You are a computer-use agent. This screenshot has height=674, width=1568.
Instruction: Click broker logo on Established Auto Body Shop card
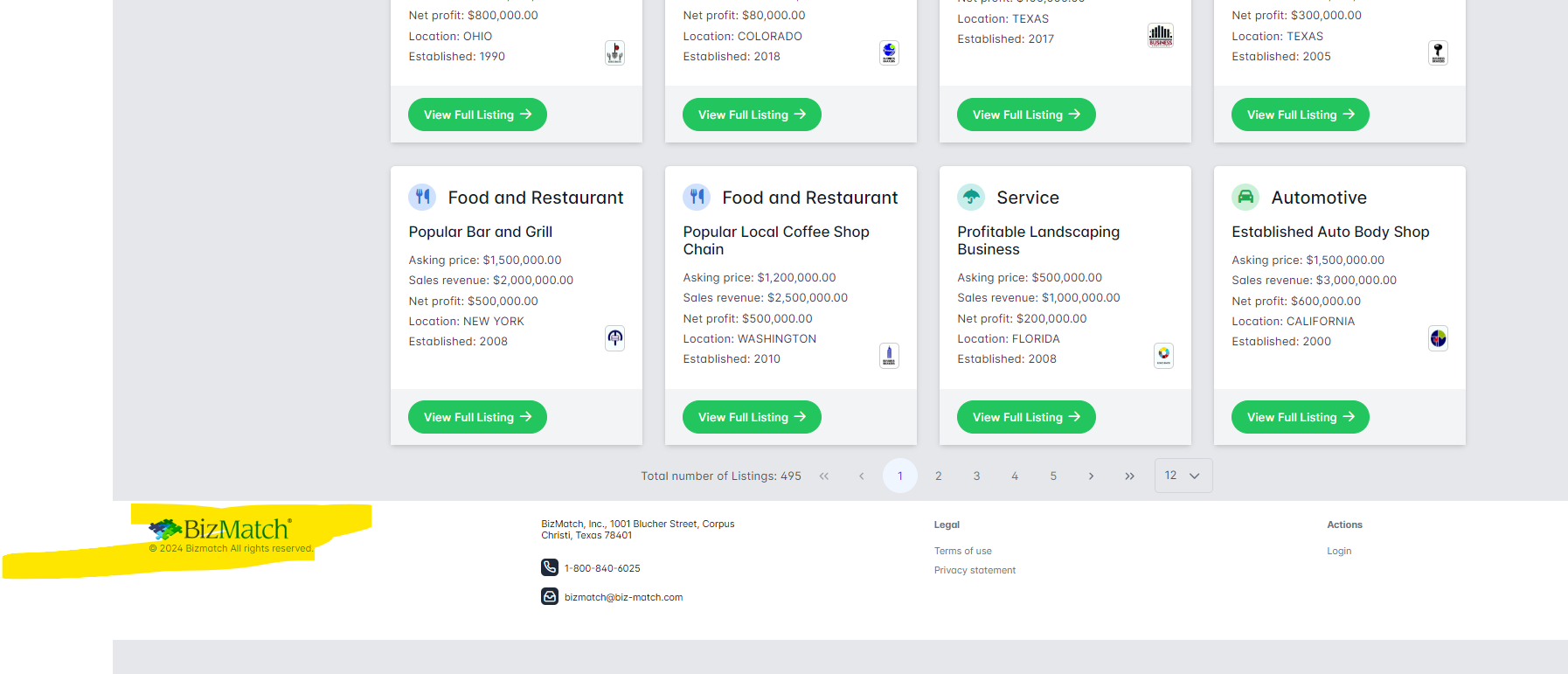(x=1438, y=338)
